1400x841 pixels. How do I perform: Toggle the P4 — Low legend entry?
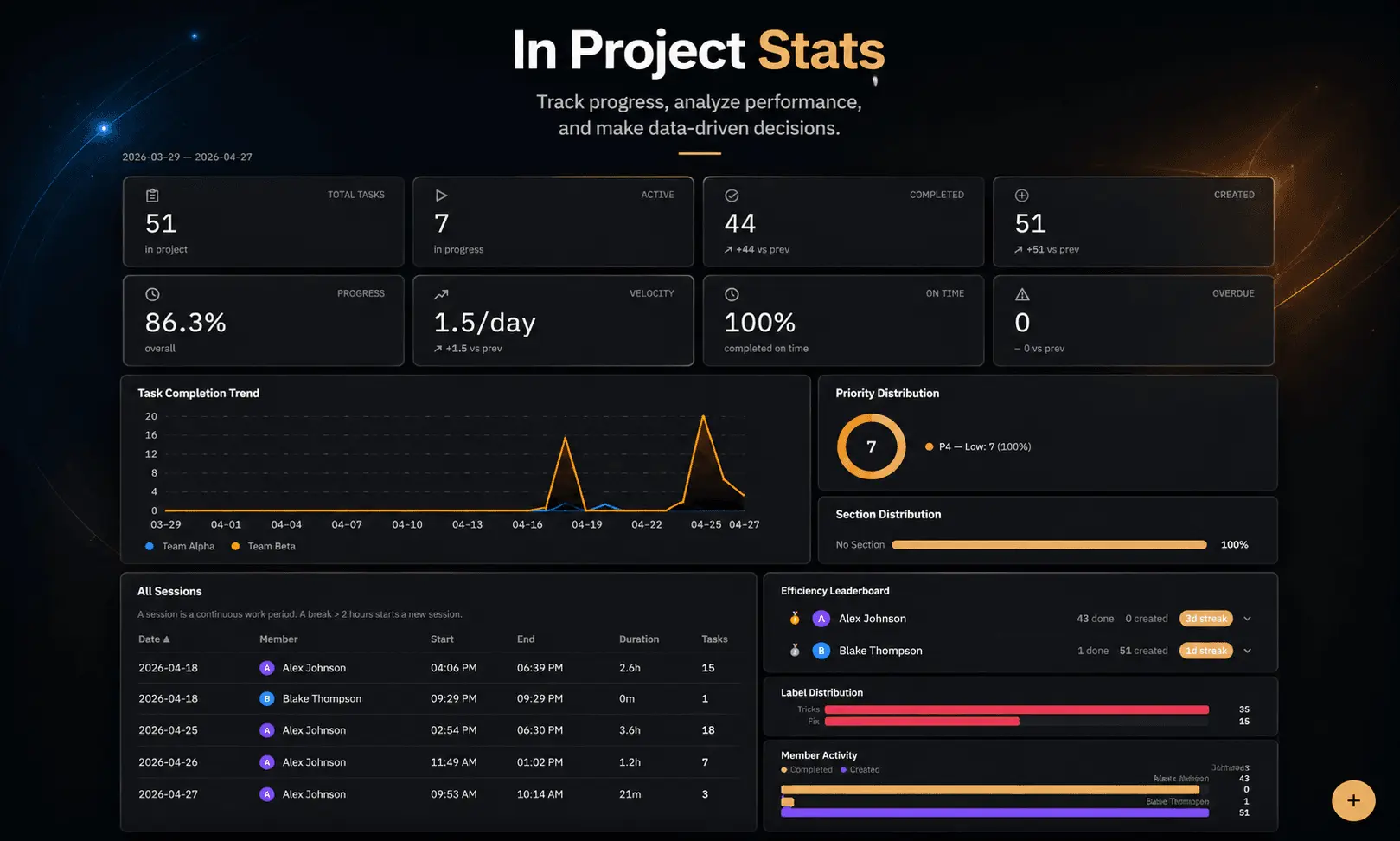click(x=978, y=447)
